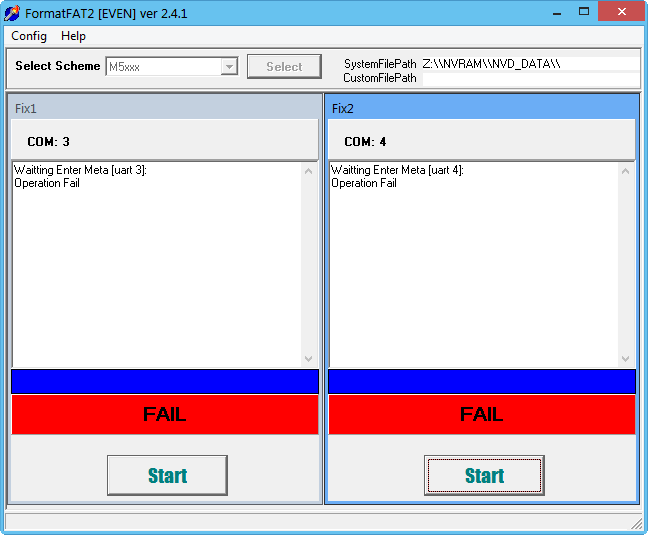The width and height of the screenshot is (648, 535).
Task: Close the FormatFAT2 window
Action: [x=622, y=12]
